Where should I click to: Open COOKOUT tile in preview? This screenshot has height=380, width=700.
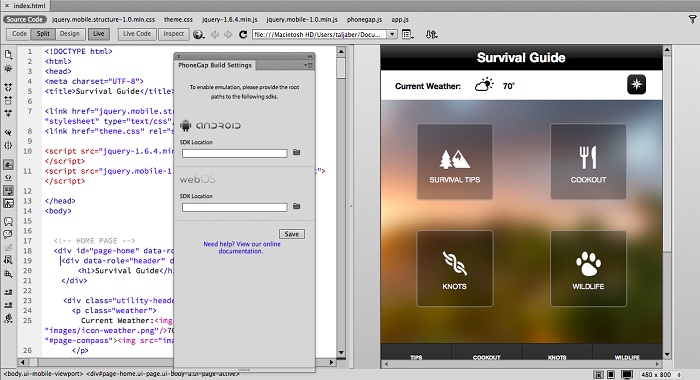point(588,162)
